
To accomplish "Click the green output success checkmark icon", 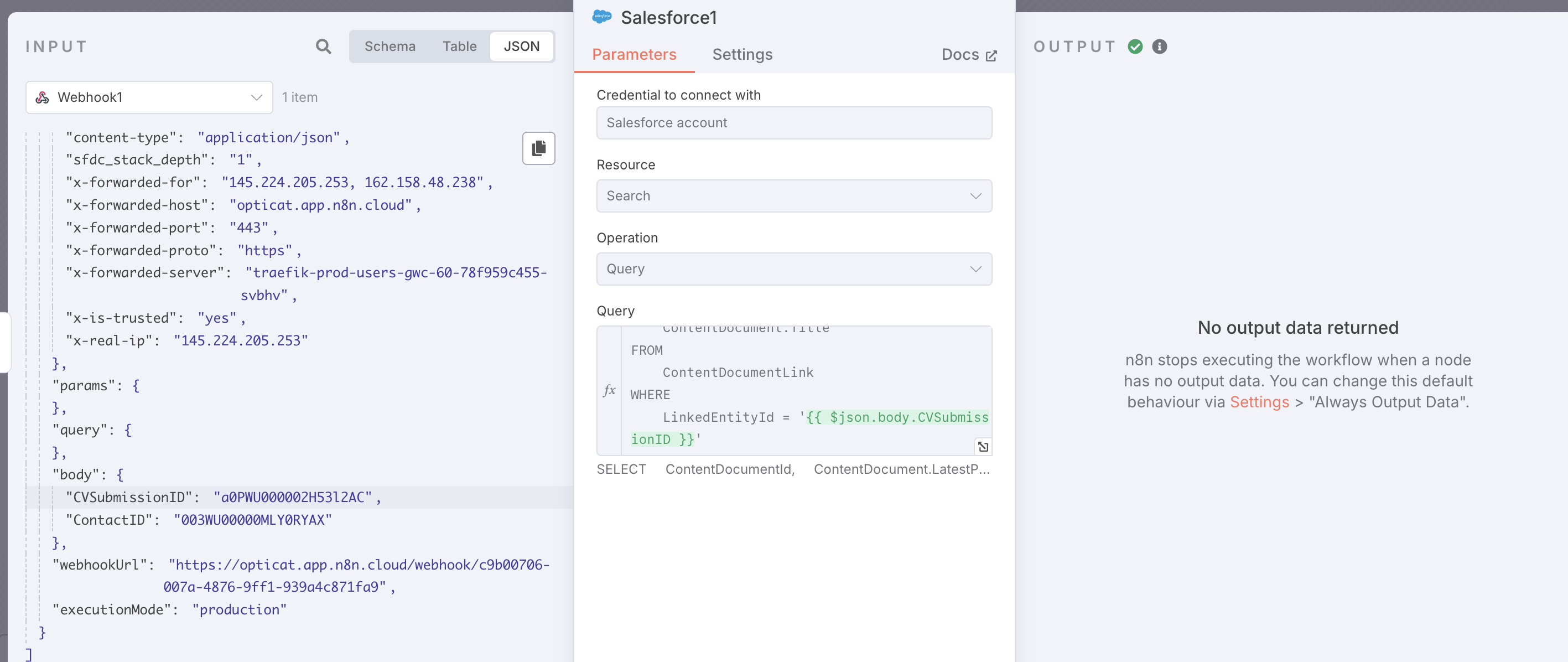I will (1135, 46).
